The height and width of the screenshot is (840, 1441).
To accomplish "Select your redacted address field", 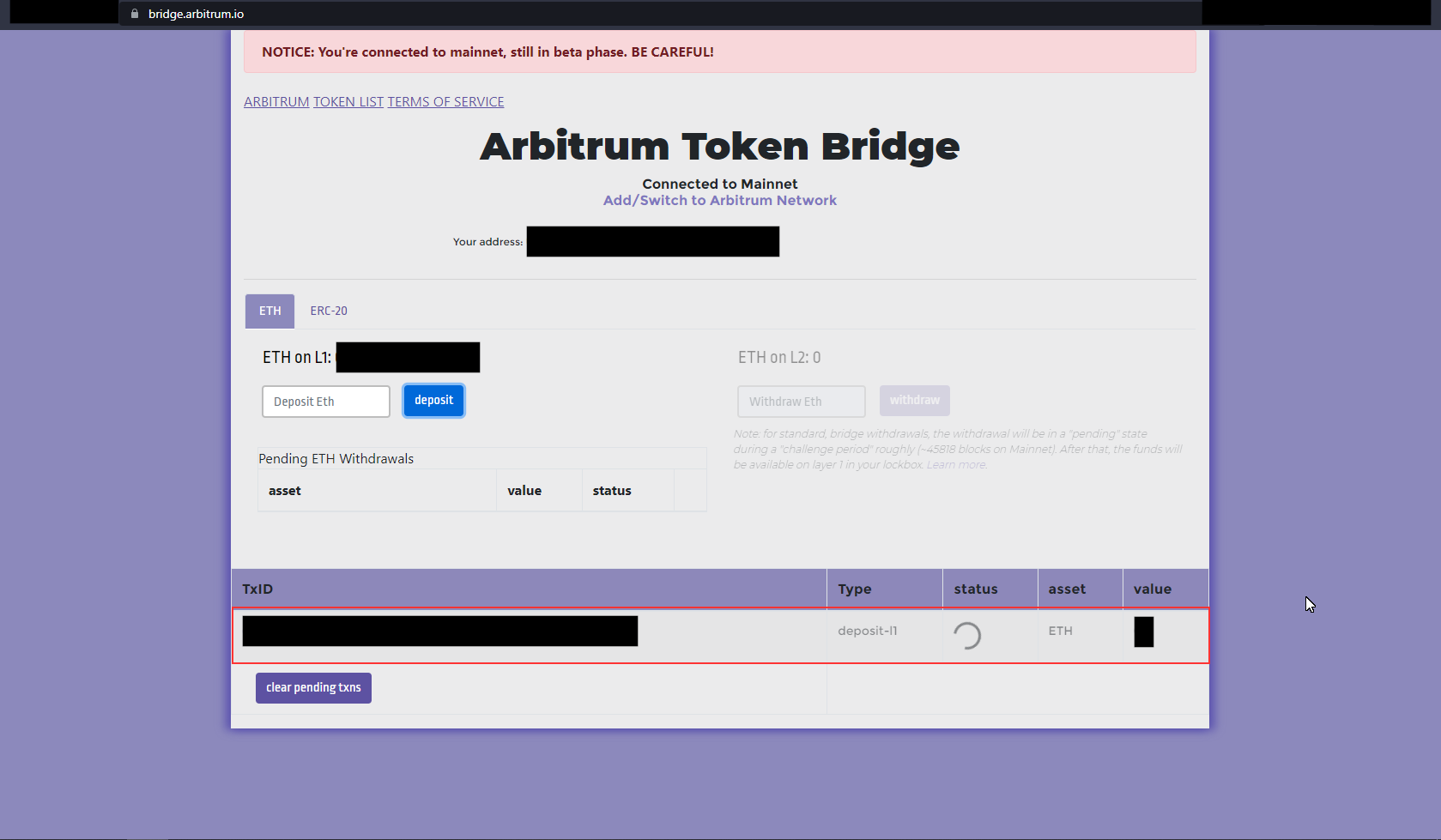I will click(x=652, y=241).
